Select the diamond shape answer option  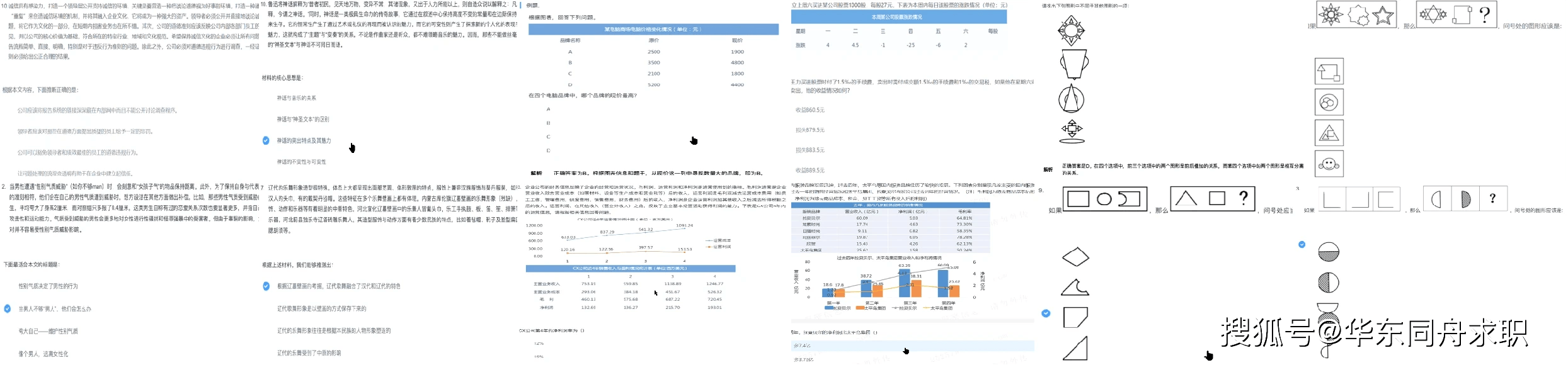[1075, 257]
